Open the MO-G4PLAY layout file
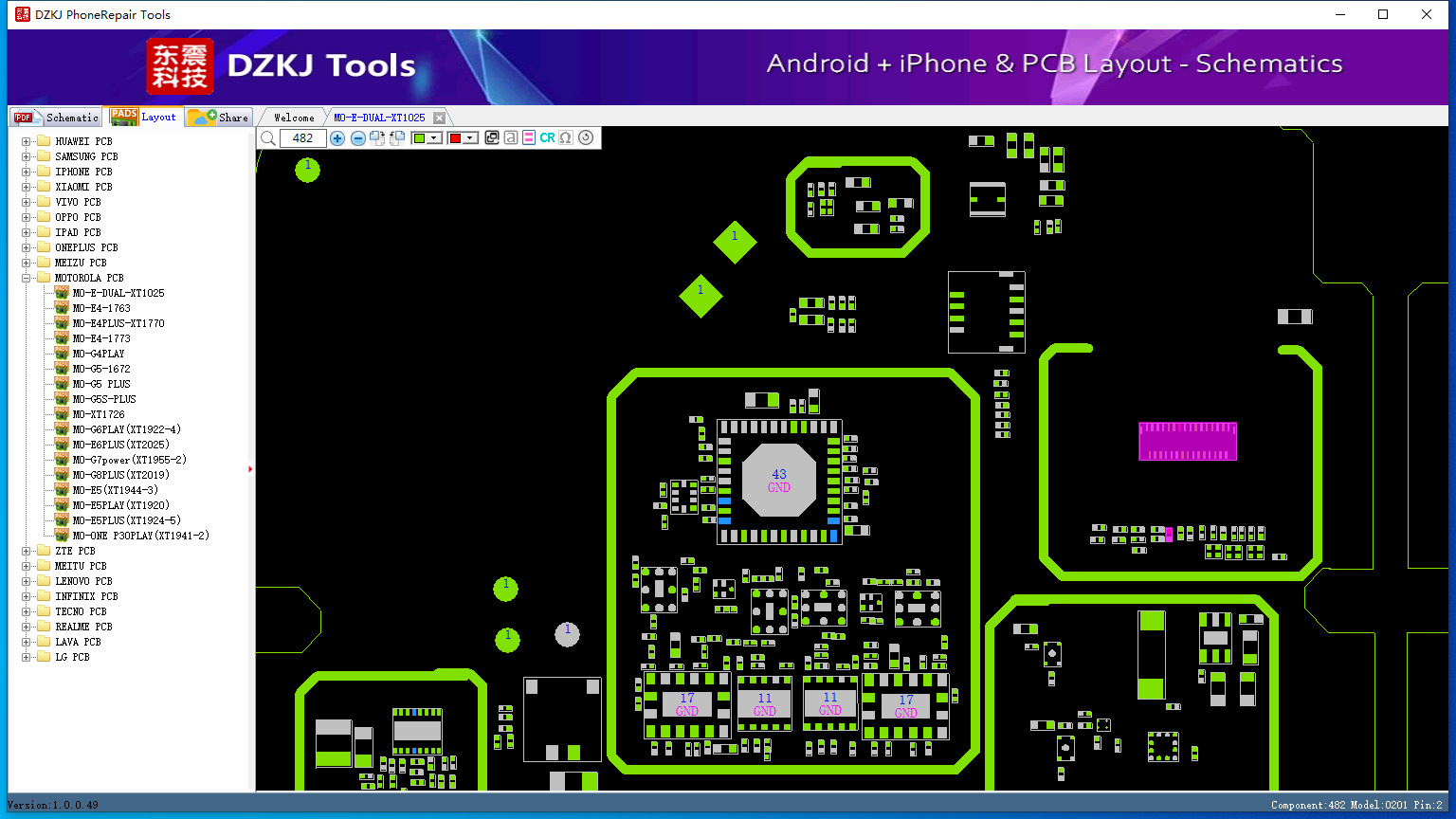 pyautogui.click(x=99, y=354)
